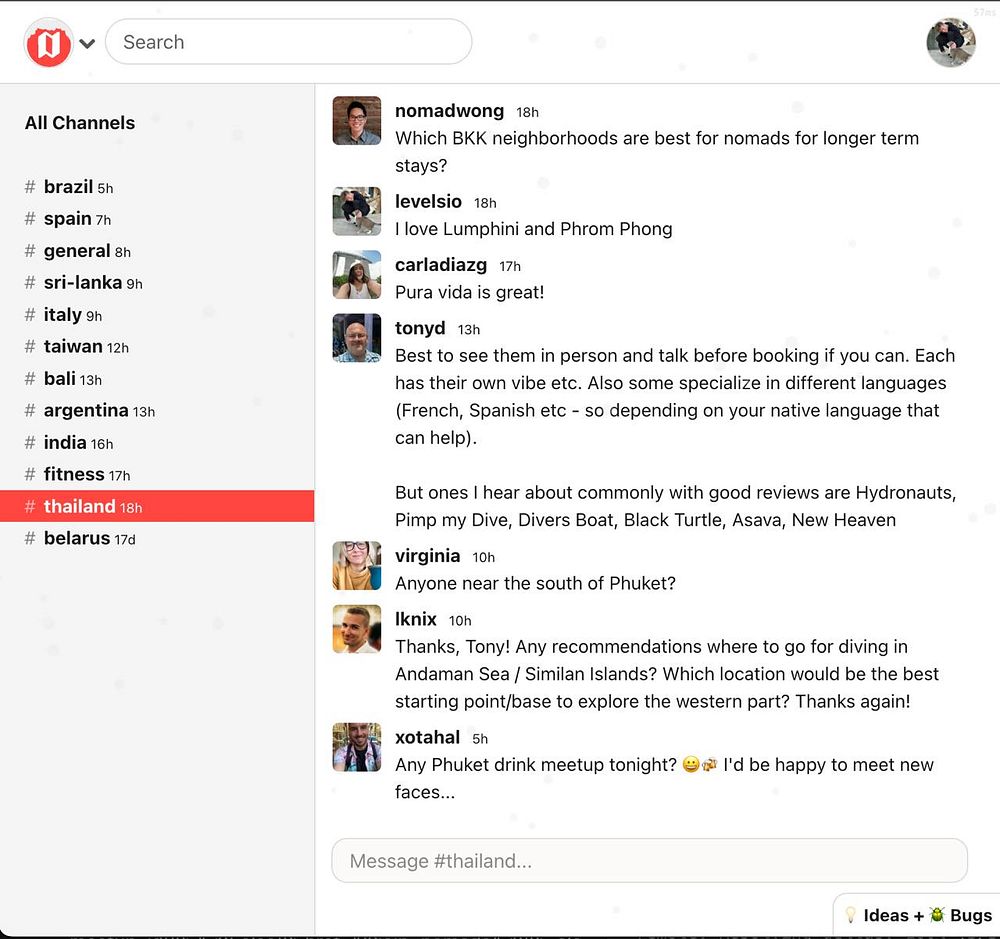Click tonyd's avatar picture

[x=357, y=337]
